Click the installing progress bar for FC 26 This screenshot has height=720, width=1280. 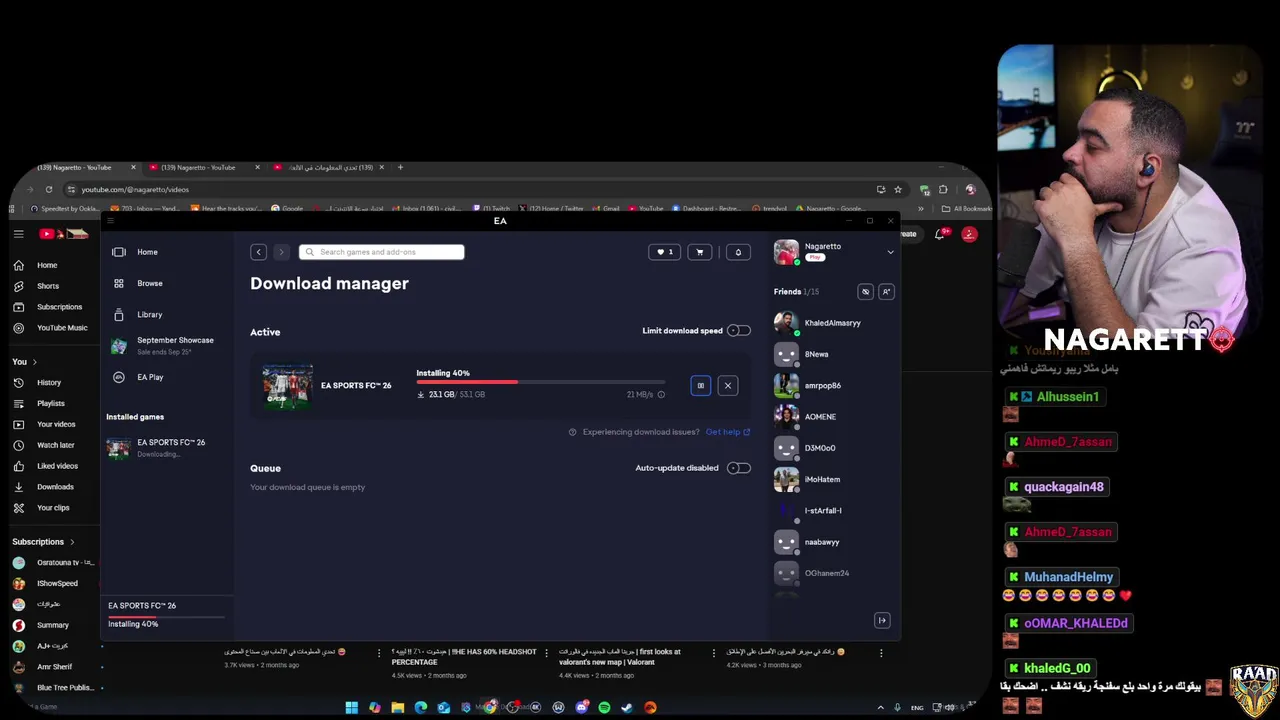point(541,382)
